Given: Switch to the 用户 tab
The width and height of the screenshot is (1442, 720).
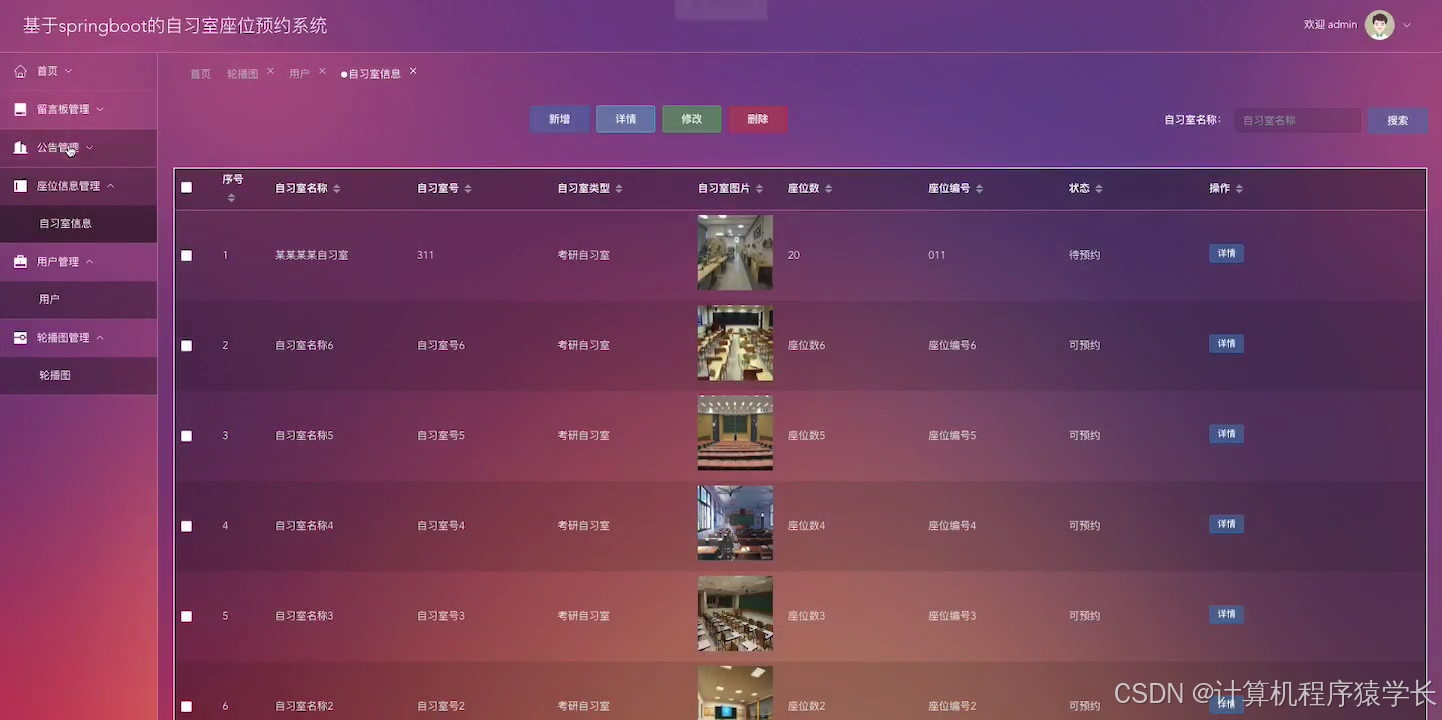Looking at the screenshot, I should pyautogui.click(x=299, y=74).
